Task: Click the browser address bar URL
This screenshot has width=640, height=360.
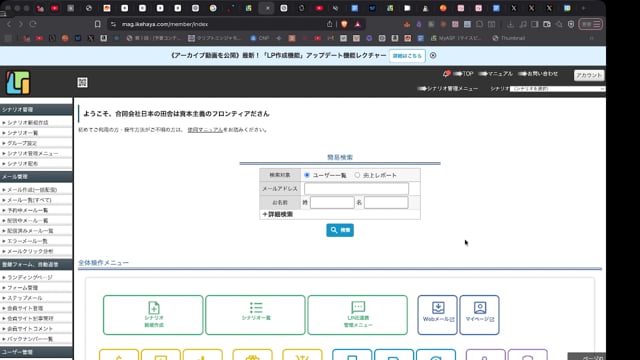Action: [165, 24]
